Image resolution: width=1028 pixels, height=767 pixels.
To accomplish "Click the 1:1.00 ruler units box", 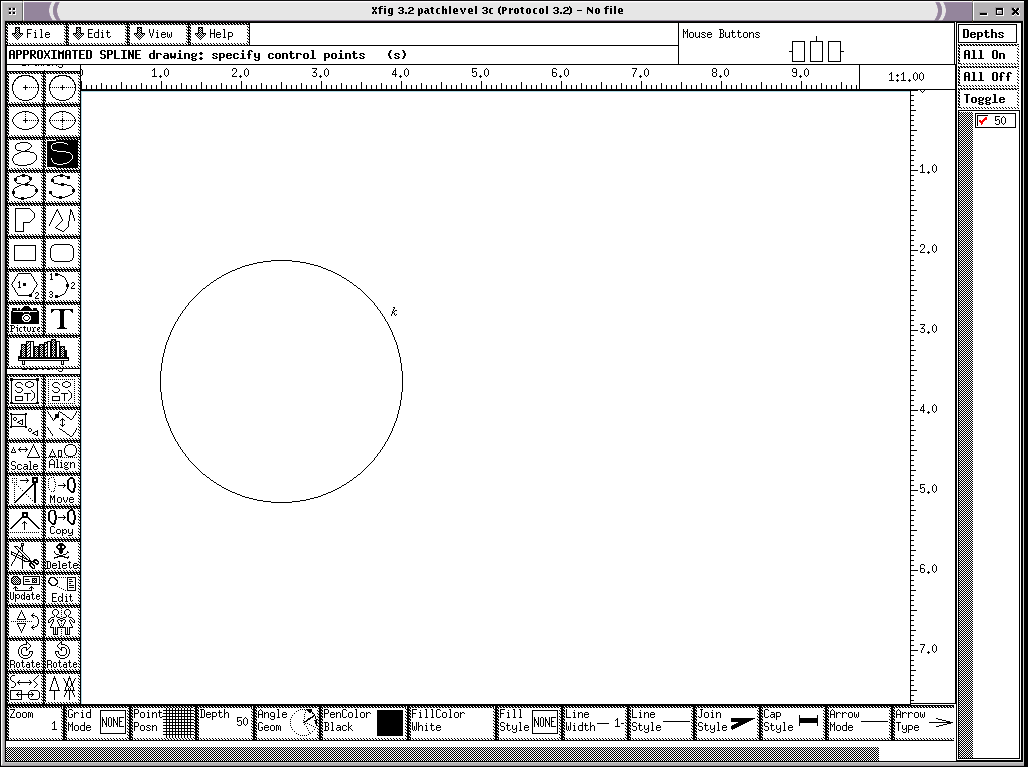I will [x=906, y=77].
